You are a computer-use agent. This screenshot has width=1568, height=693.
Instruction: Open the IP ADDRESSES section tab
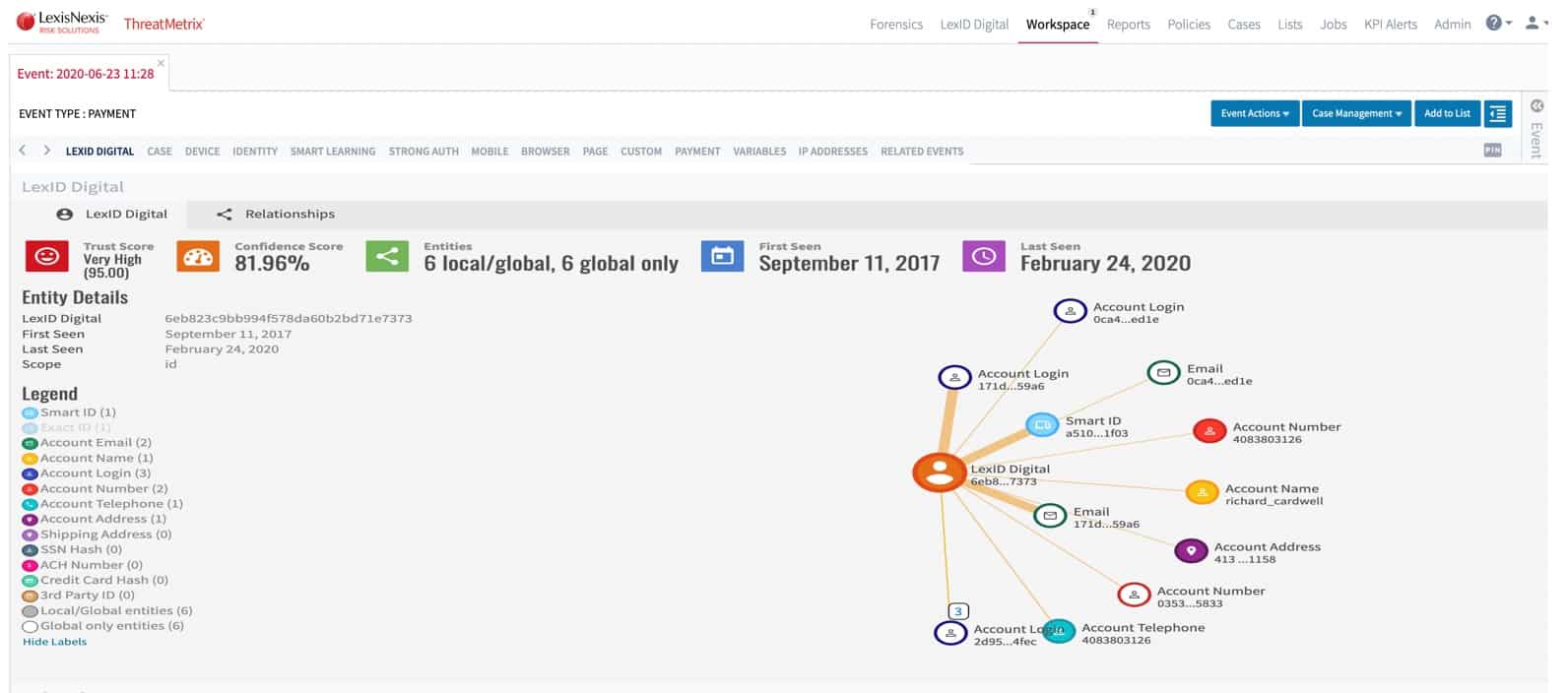[832, 152]
